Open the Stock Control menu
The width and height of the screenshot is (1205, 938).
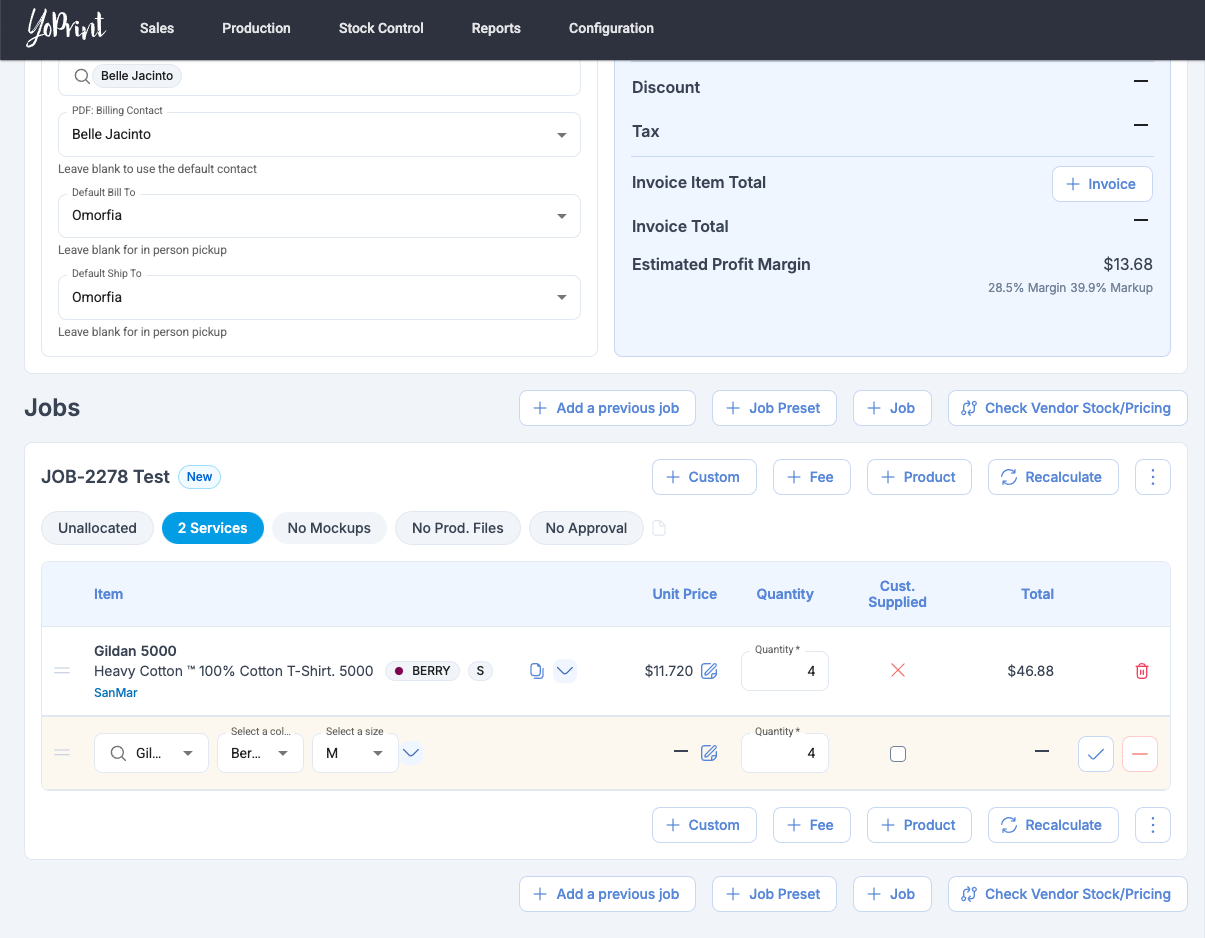(x=381, y=28)
